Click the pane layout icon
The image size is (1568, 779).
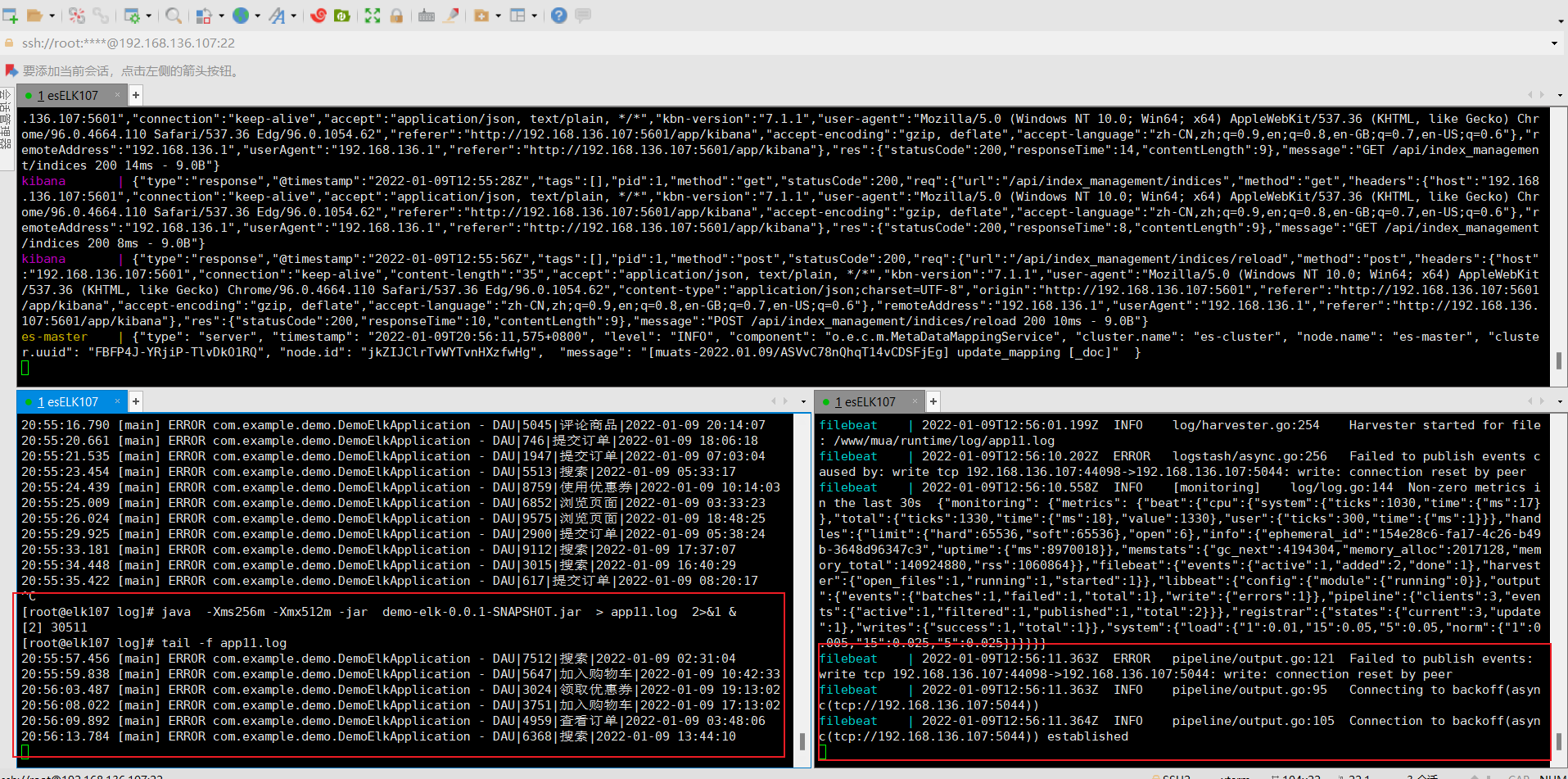tap(518, 16)
